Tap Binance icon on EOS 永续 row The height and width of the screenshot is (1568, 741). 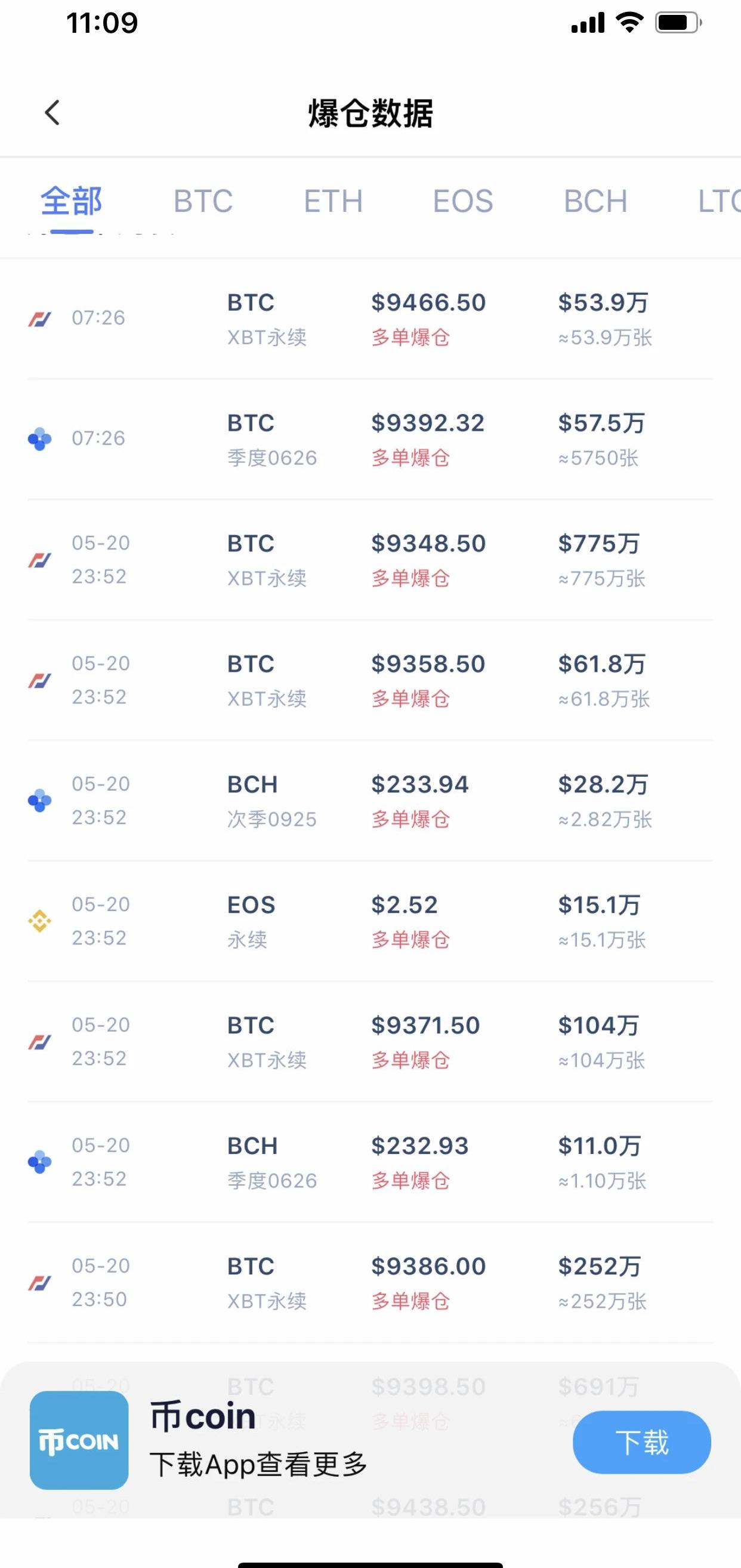(x=39, y=921)
